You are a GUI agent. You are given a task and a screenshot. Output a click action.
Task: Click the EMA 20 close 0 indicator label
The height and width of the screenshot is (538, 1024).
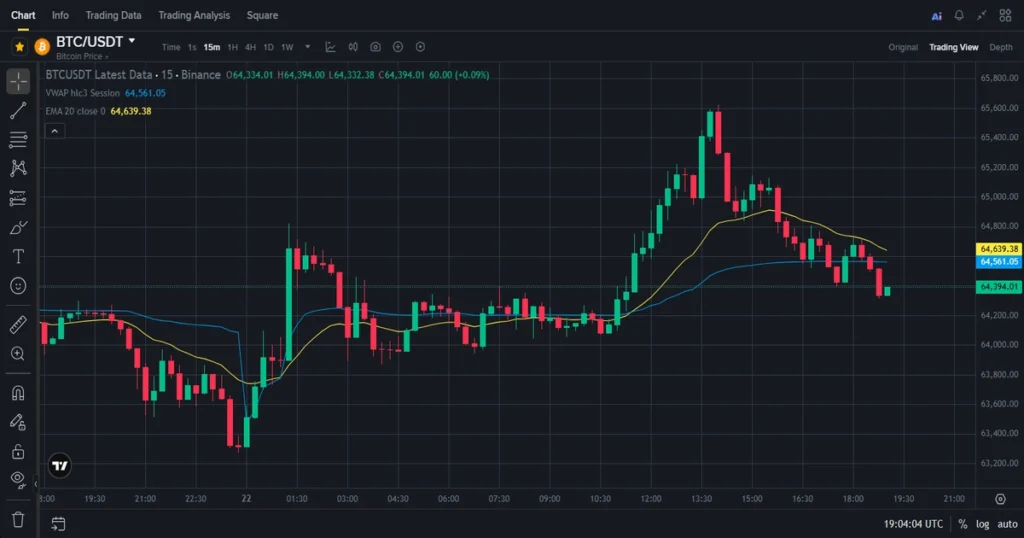[x=76, y=112]
